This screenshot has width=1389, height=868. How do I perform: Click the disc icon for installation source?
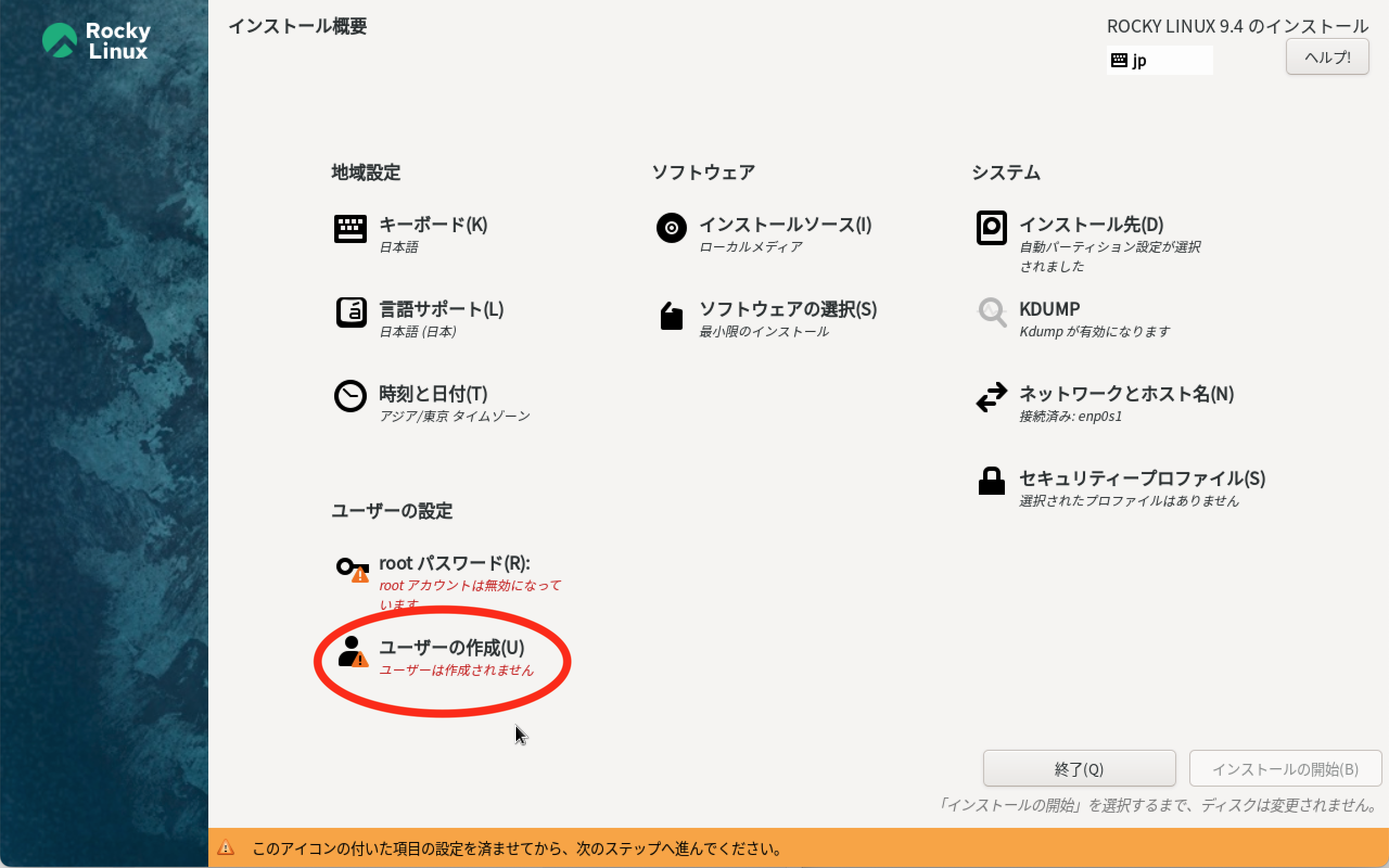[x=671, y=228]
